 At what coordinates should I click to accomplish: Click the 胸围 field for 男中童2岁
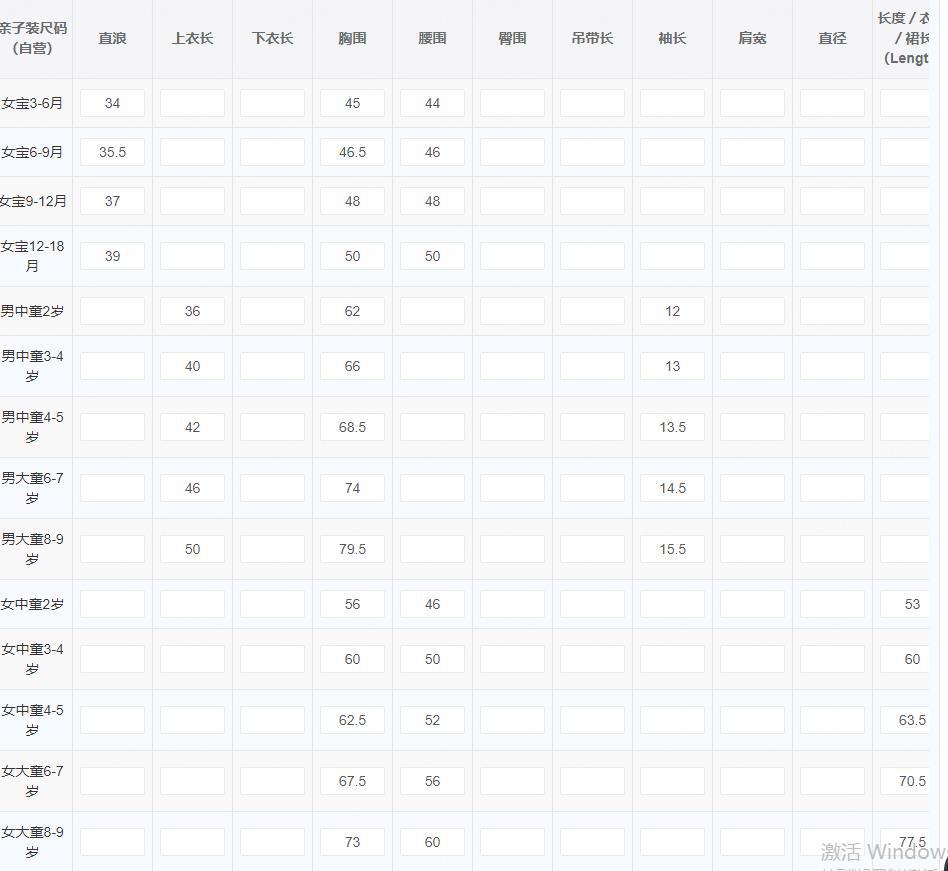[x=352, y=311]
